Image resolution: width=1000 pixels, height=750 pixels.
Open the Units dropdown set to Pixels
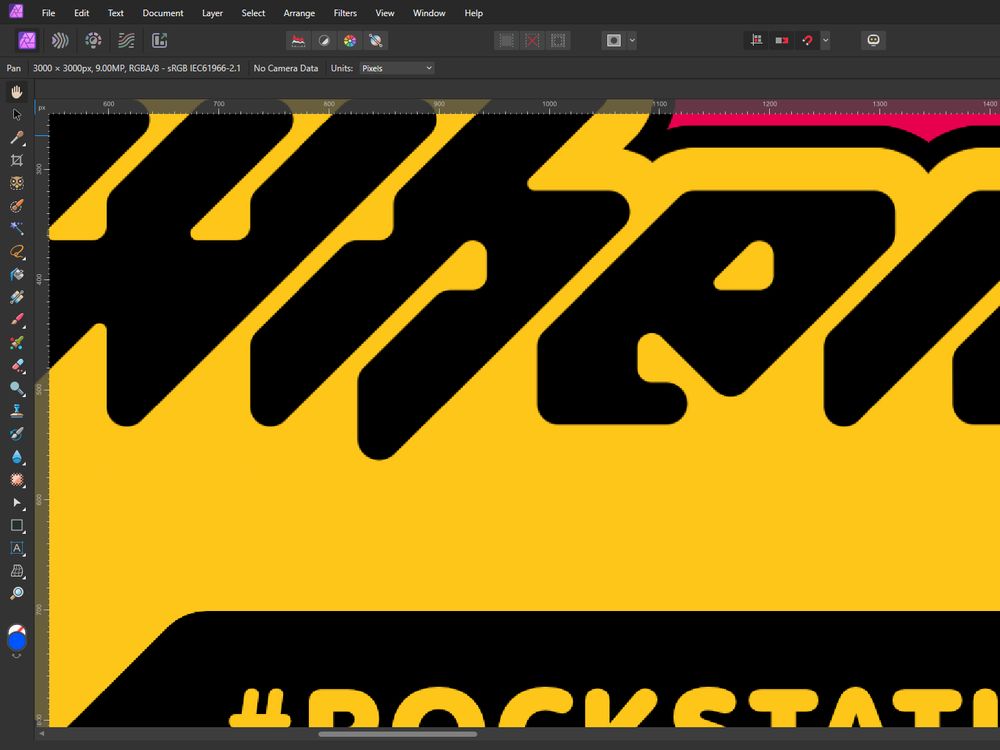point(397,68)
